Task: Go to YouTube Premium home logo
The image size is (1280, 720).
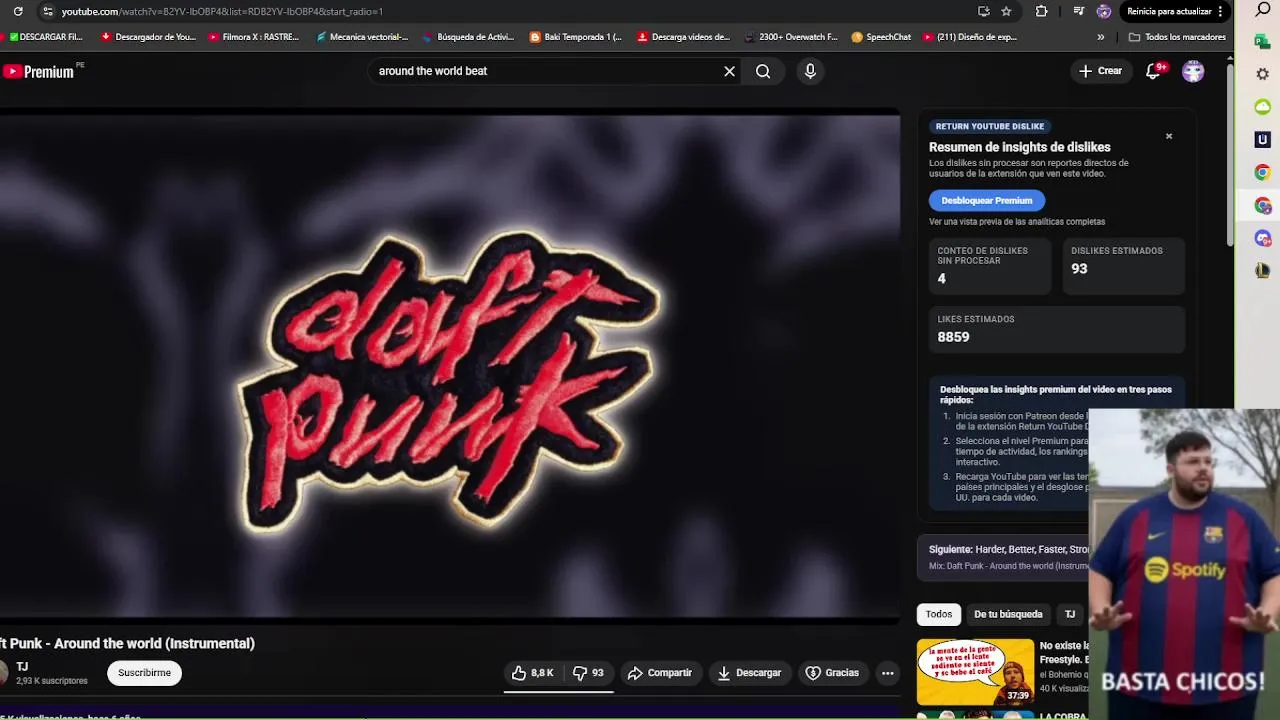Action: pyautogui.click(x=40, y=71)
